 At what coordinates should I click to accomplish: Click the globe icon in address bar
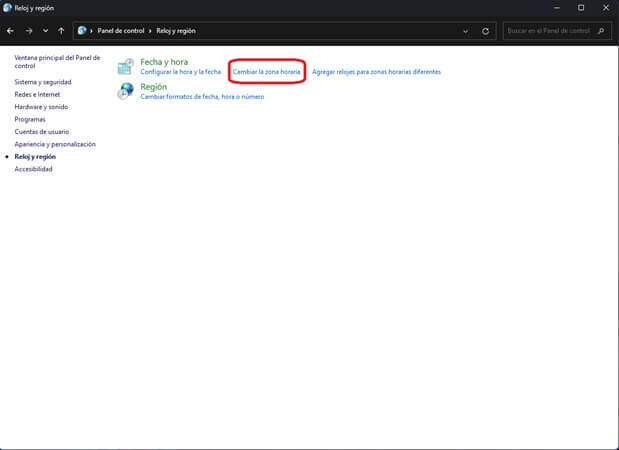pyautogui.click(x=82, y=30)
